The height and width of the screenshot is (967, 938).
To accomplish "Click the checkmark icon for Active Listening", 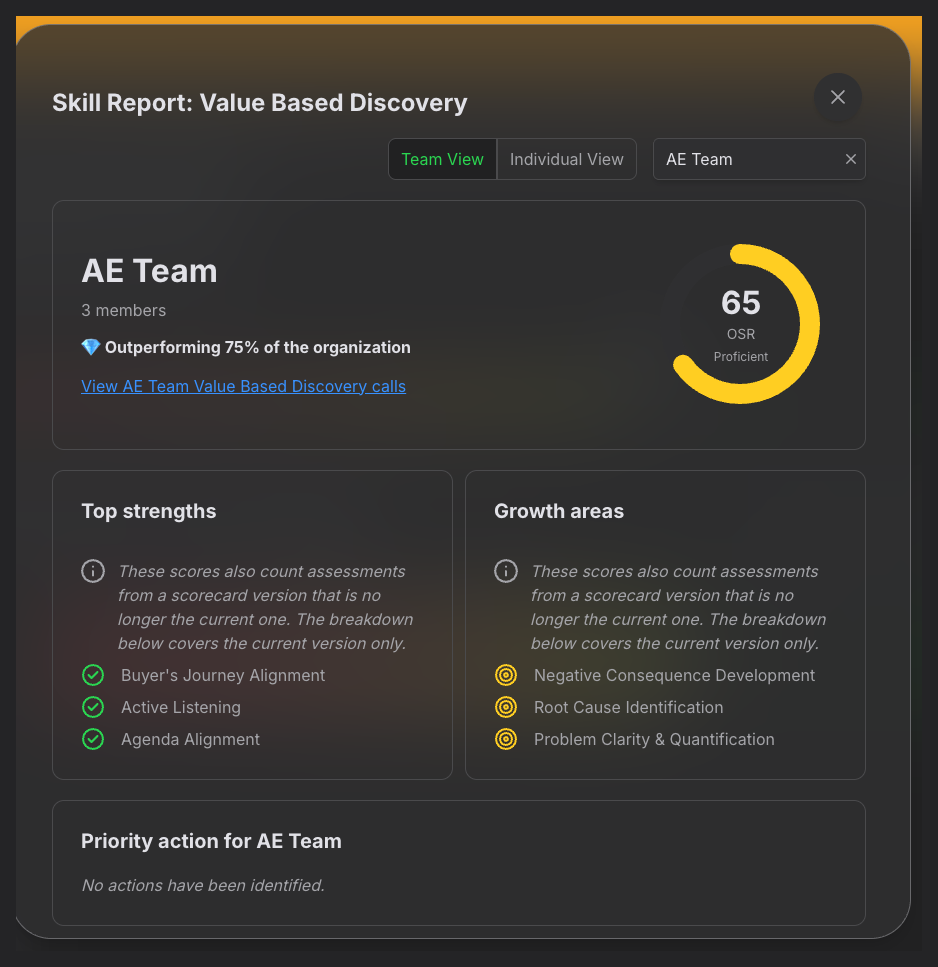I will point(93,707).
